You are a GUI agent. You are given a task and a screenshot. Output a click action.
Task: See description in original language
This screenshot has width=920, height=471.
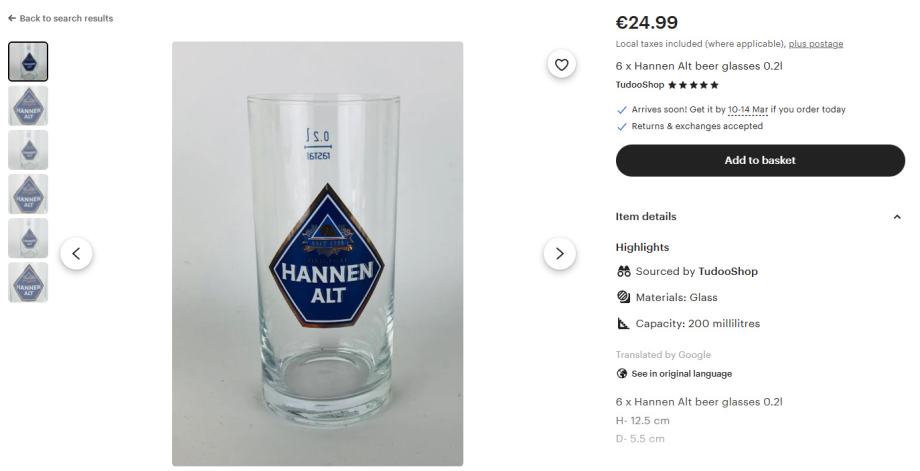681,374
